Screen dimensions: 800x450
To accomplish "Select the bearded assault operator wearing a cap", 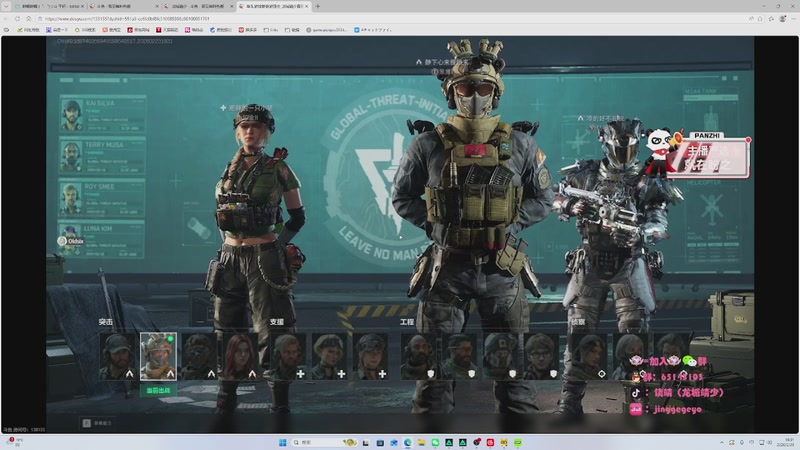I will pyautogui.click(x=117, y=356).
